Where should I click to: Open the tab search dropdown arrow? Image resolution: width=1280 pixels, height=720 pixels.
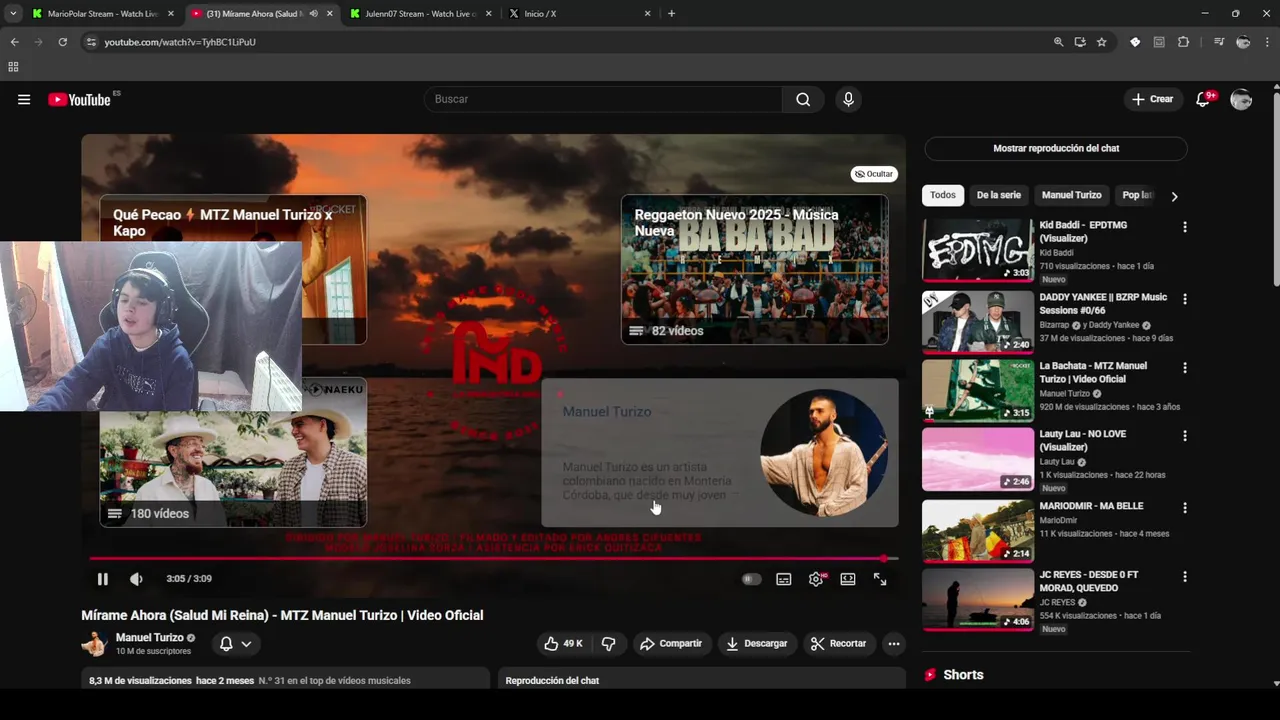13,14
